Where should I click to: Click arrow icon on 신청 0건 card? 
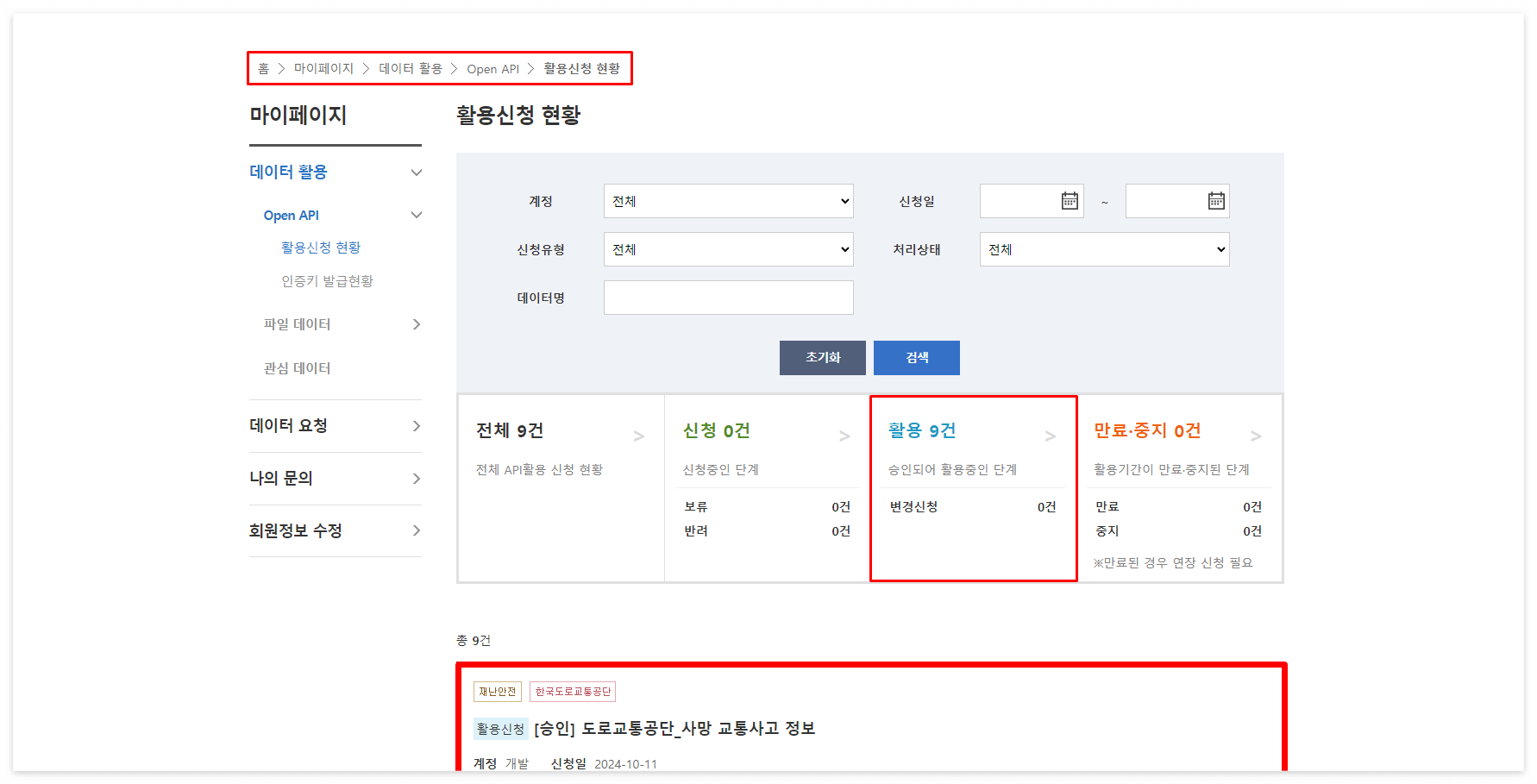844,436
